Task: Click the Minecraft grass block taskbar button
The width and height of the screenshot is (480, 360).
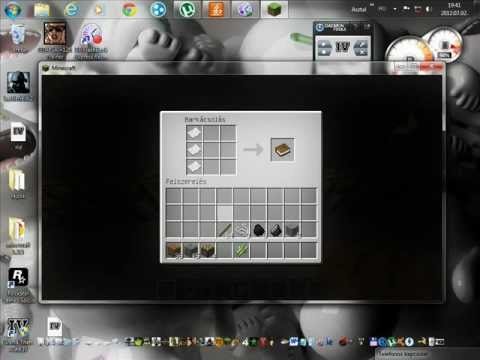Action: coord(274,9)
